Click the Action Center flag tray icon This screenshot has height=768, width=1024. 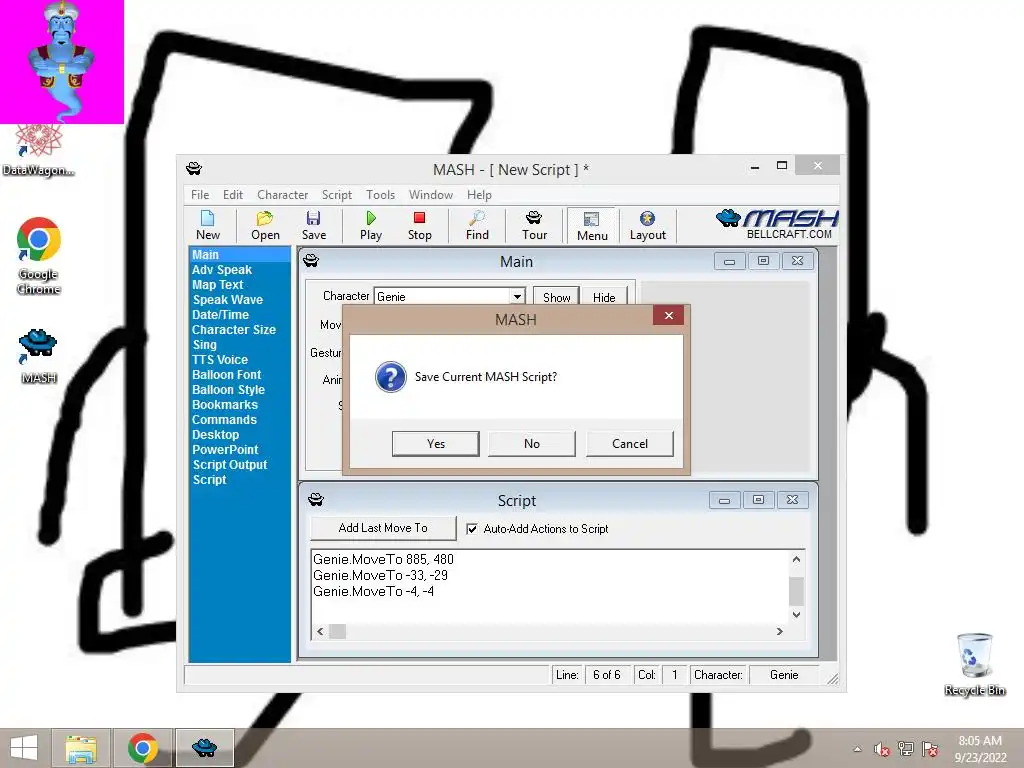click(931, 749)
